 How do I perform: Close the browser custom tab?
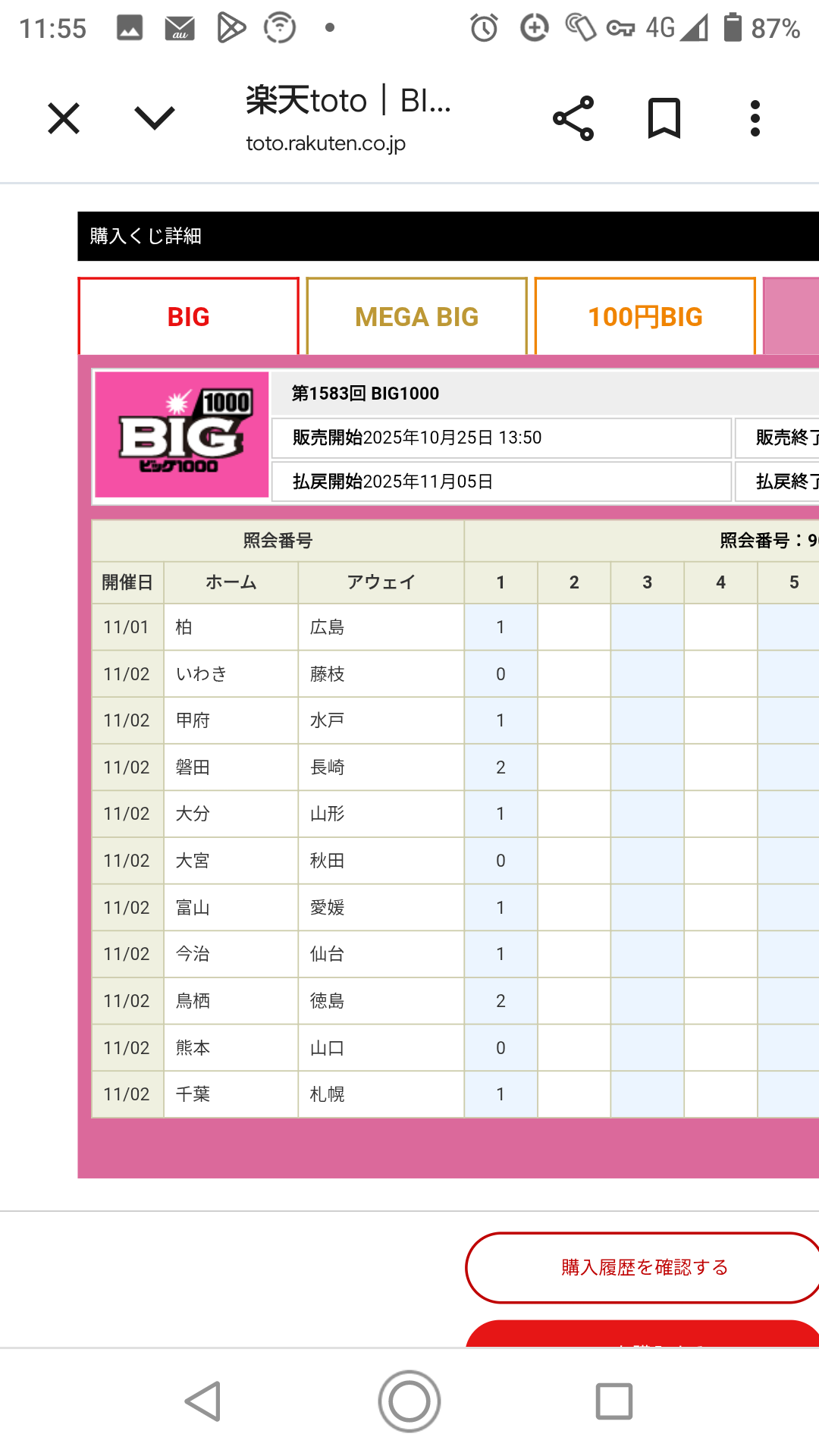(x=64, y=119)
